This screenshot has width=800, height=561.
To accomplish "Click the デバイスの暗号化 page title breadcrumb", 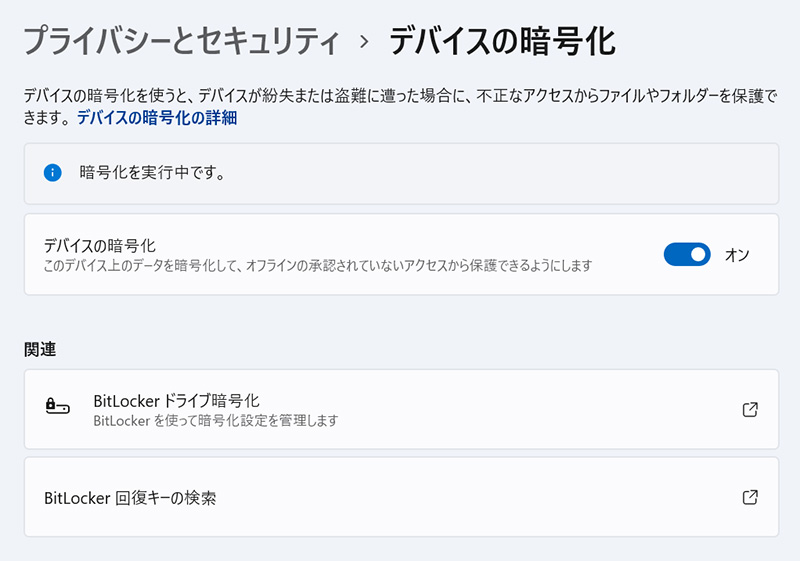I will (x=501, y=42).
